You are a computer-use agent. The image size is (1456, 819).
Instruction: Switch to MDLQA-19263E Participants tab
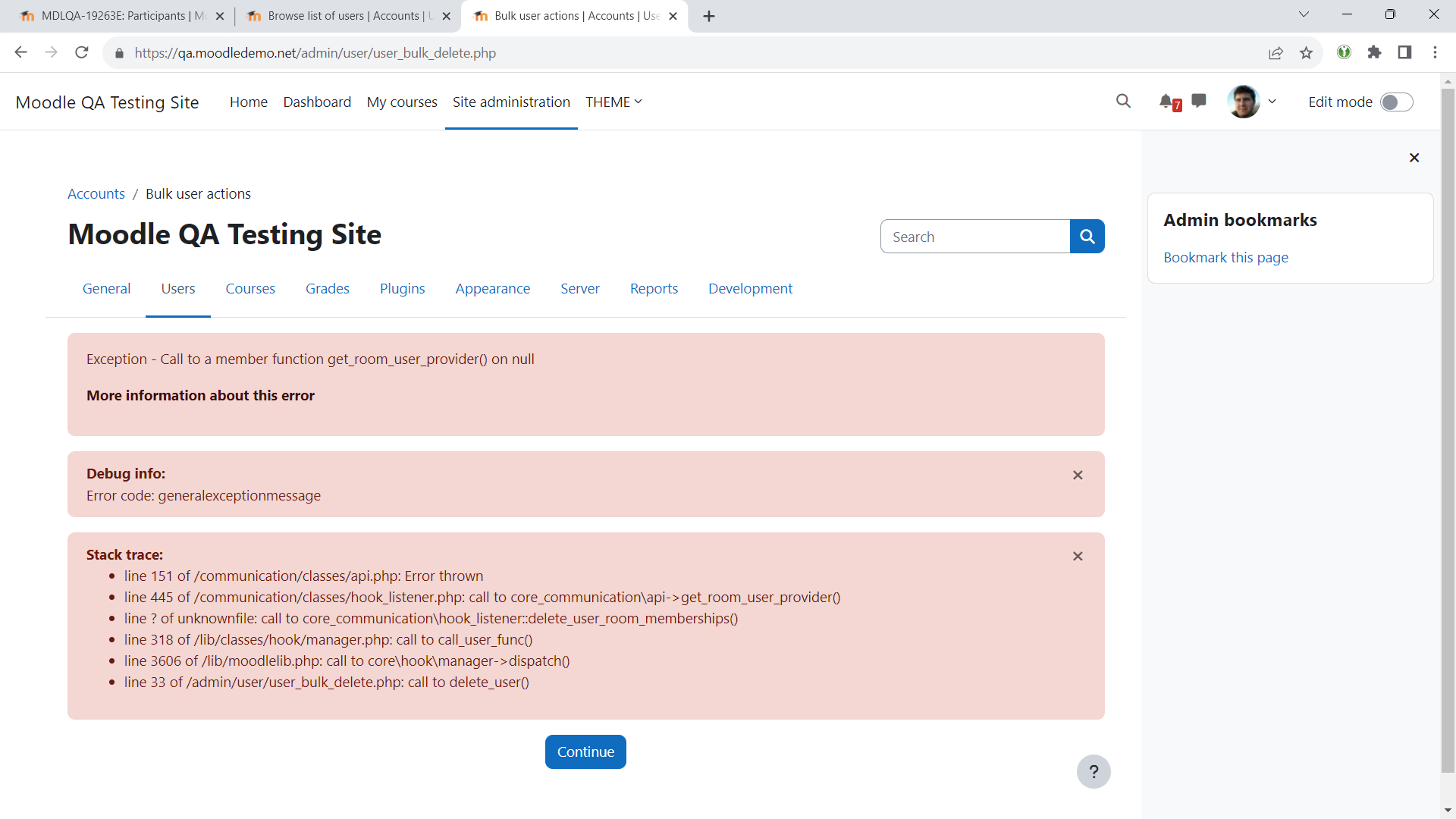tap(121, 16)
